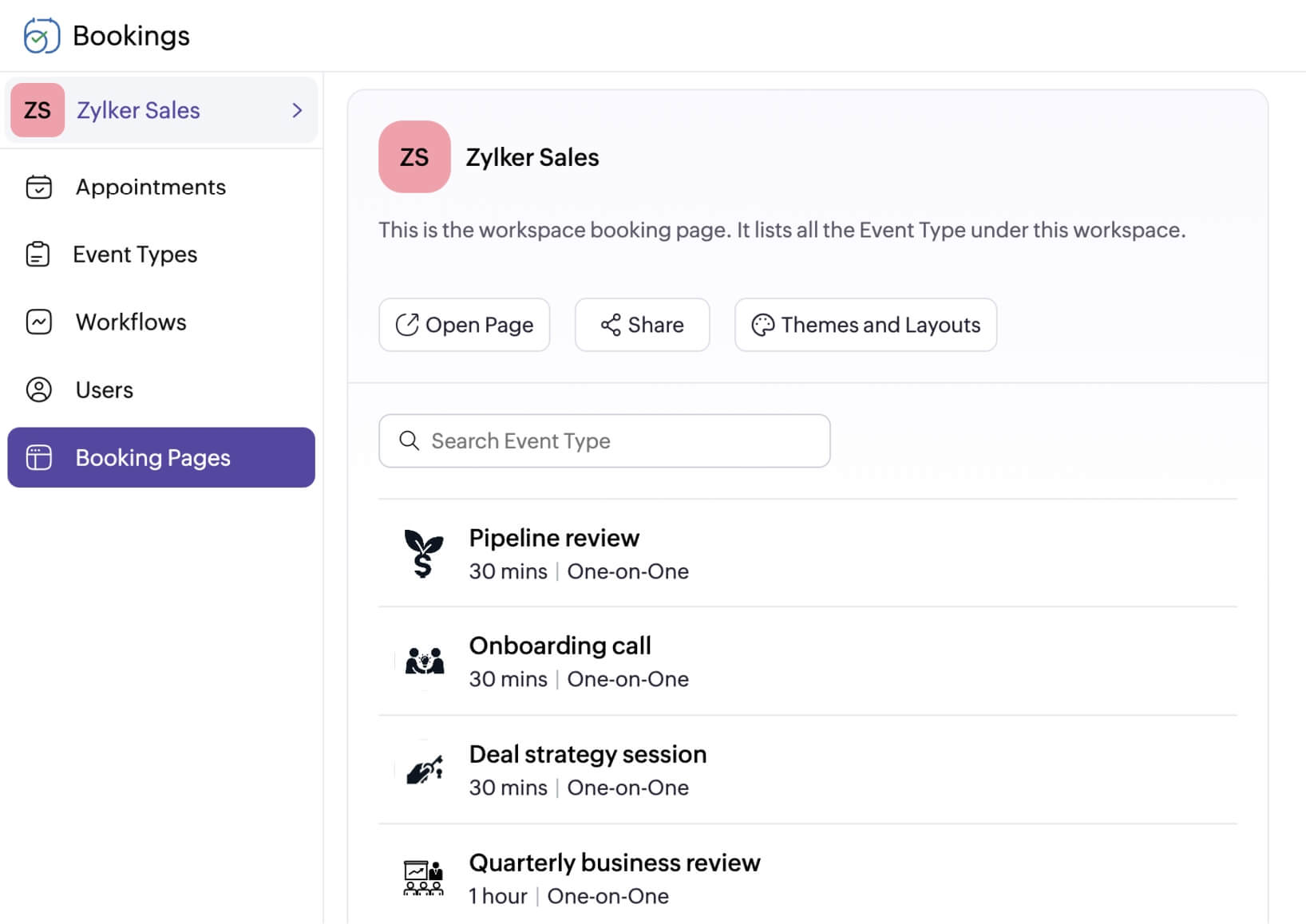This screenshot has height=924, width=1306.
Task: Expand the Zylker Sales workspace chevron
Action: tap(297, 110)
